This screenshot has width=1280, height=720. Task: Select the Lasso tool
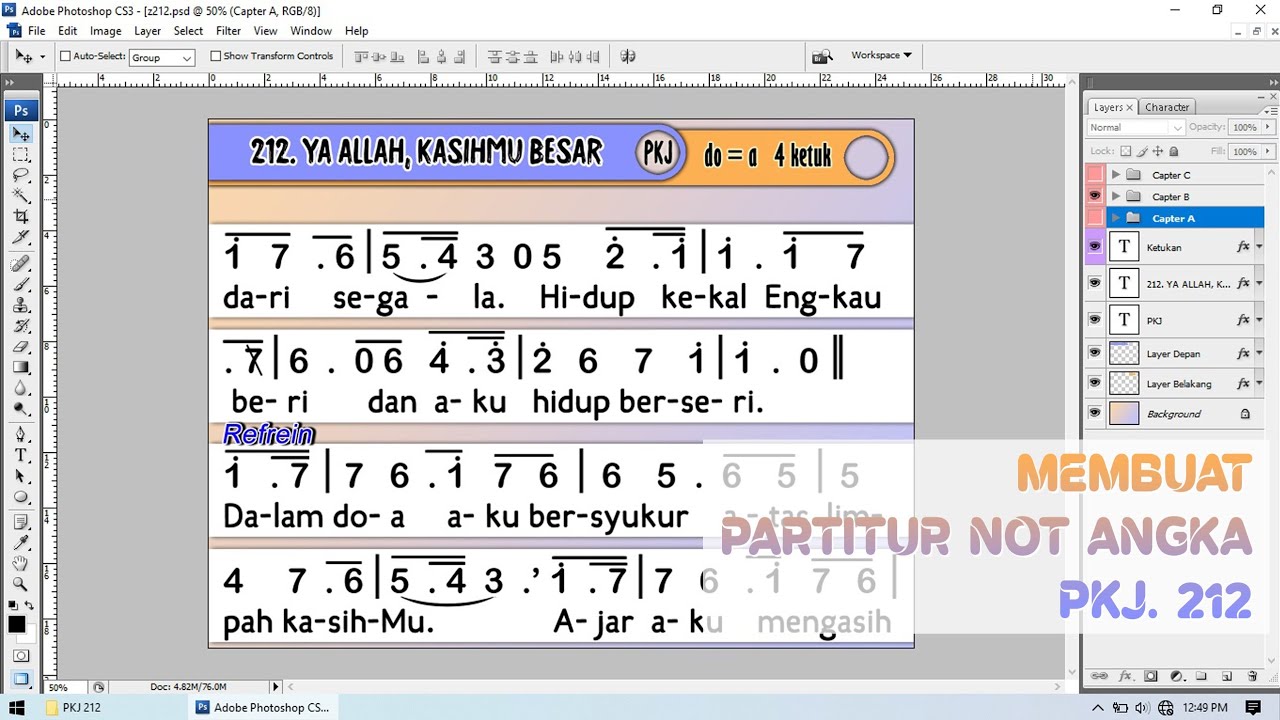[x=21, y=174]
